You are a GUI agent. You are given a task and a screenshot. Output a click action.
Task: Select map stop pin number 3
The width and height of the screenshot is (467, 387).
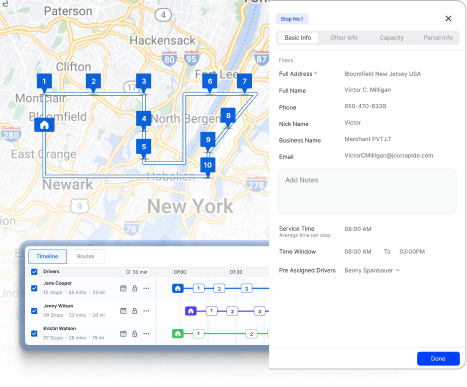click(x=144, y=81)
